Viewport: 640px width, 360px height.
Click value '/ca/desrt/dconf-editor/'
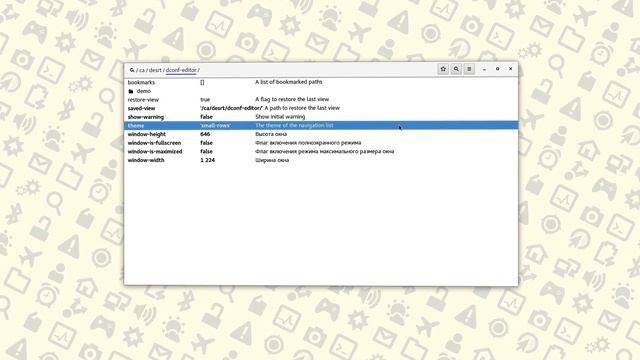tap(231, 108)
